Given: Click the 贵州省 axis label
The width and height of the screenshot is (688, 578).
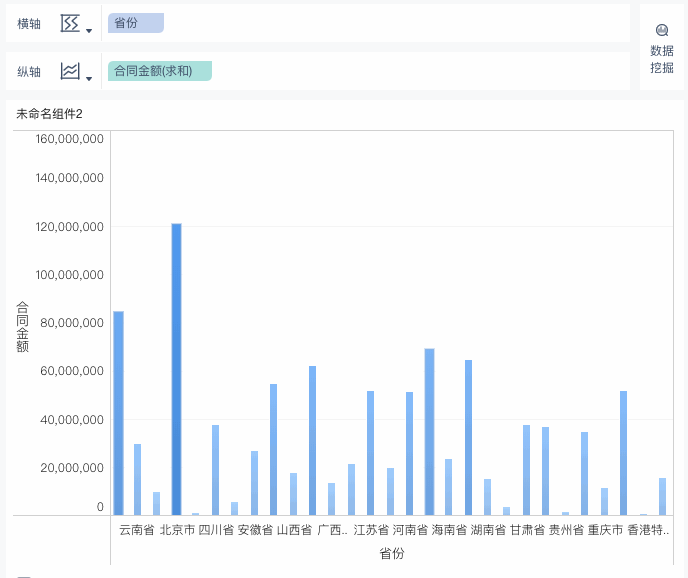Looking at the screenshot, I should tap(566, 530).
